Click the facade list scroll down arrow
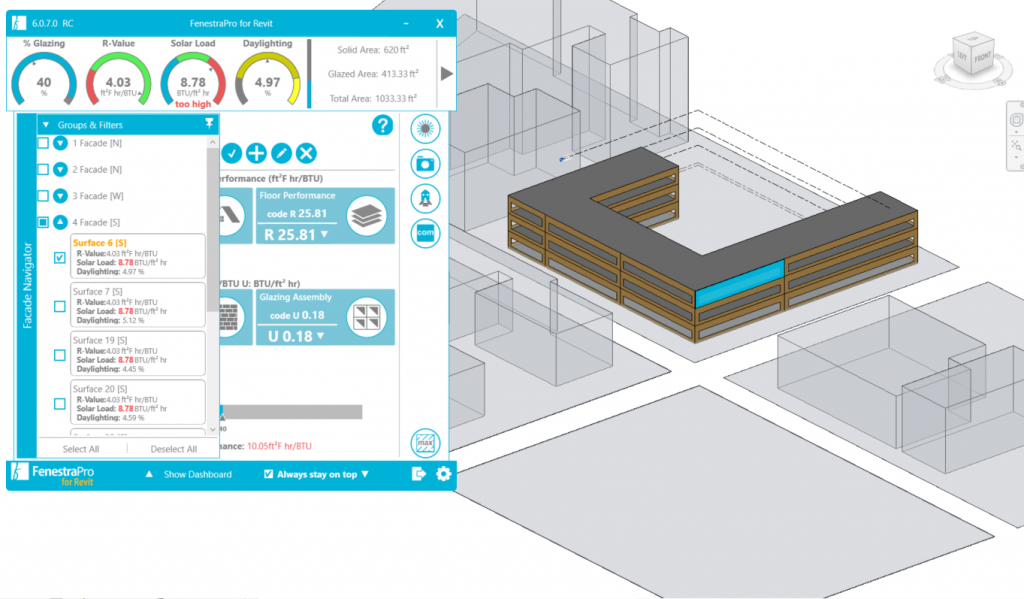Image resolution: width=1024 pixels, height=599 pixels. point(212,429)
